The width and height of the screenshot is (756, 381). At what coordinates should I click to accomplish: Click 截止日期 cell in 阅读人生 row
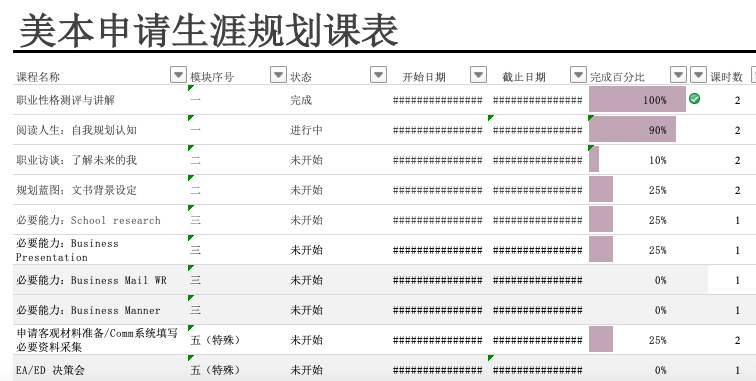coord(538,130)
